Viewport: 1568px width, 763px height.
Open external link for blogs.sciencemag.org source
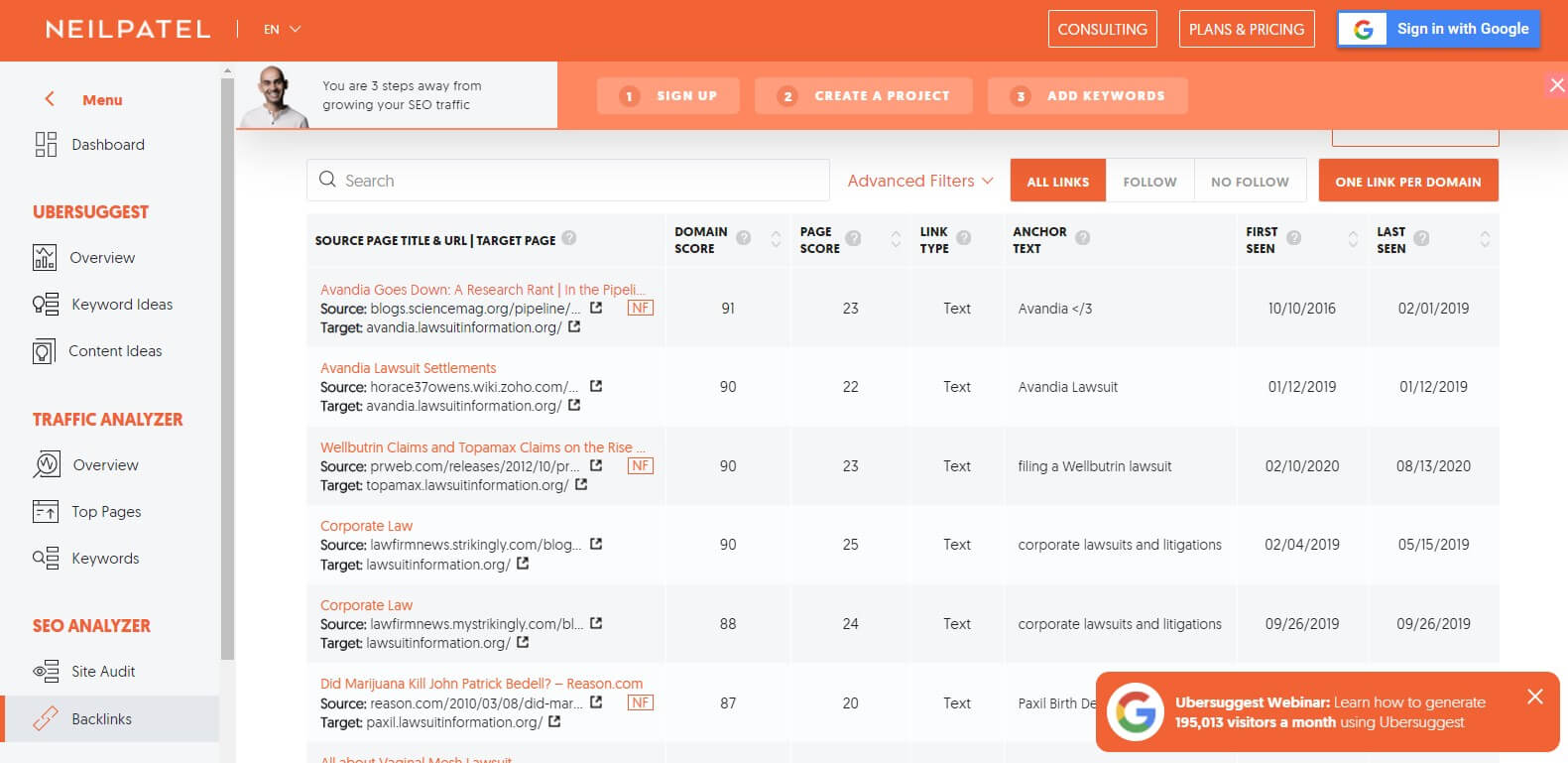pos(596,309)
